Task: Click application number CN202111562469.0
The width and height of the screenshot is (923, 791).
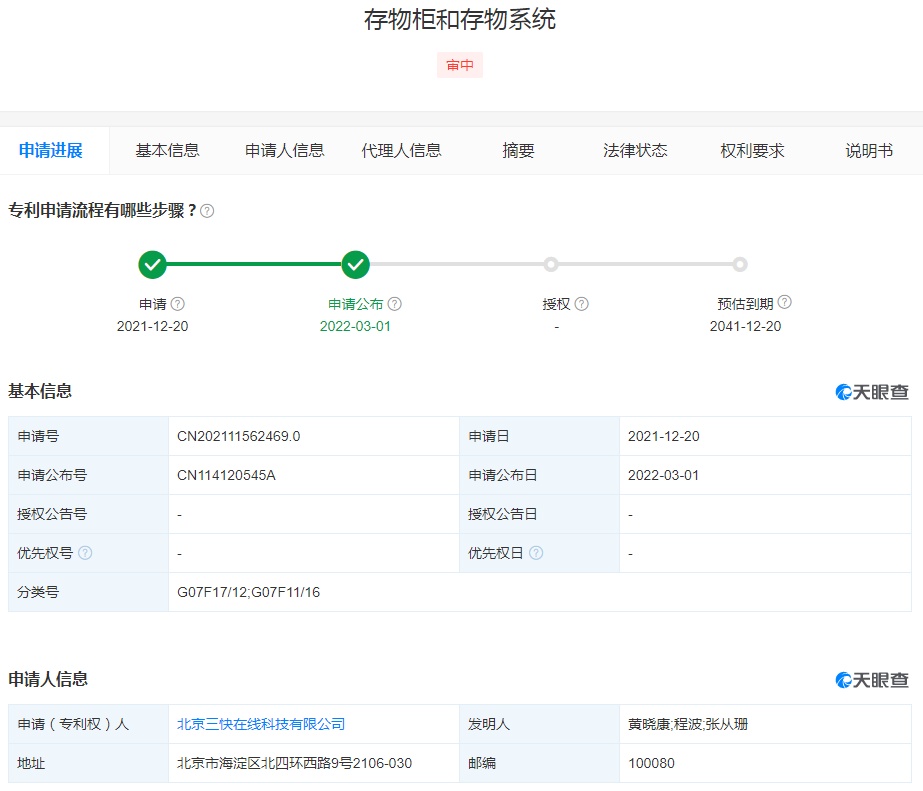Action: click(x=238, y=436)
